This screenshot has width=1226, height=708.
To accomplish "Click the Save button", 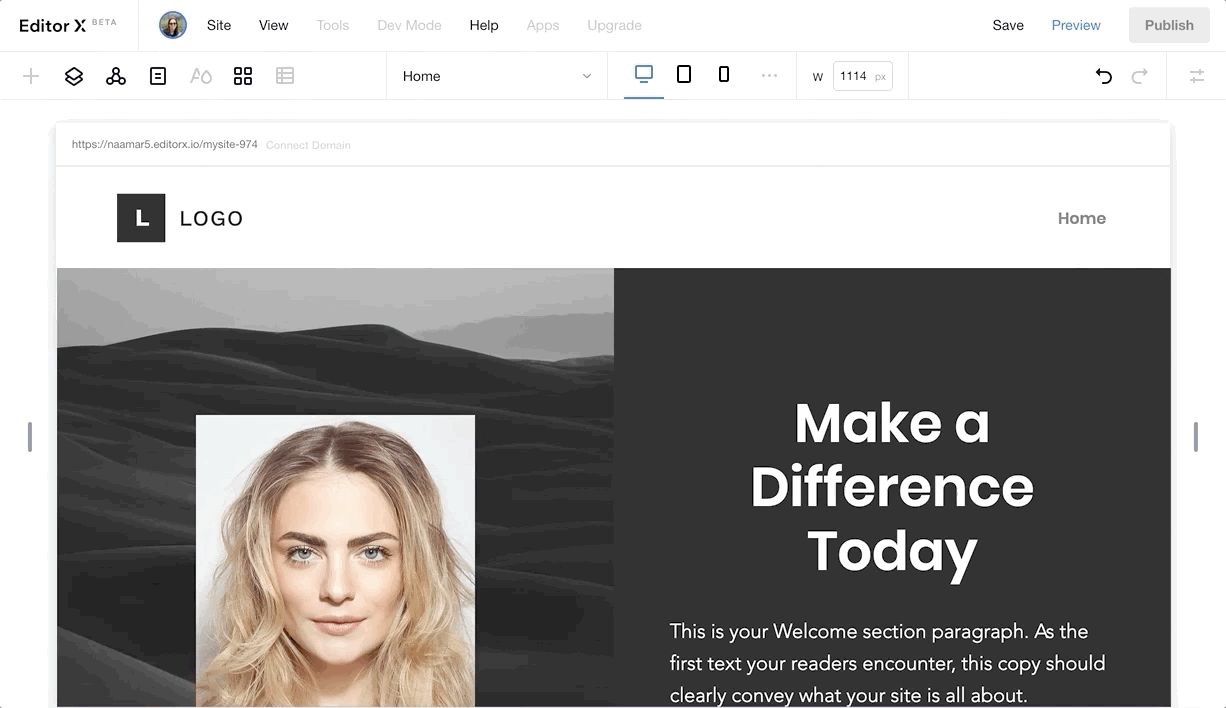I will 1008,25.
